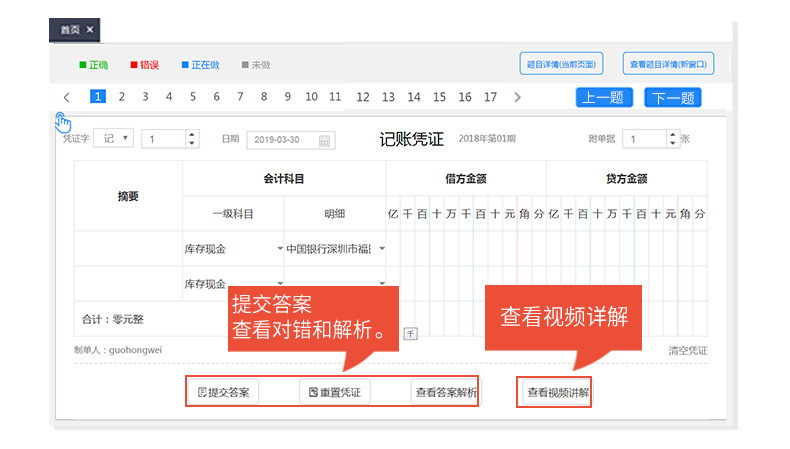Select question number 15
Viewport: 790px width, 449px height.
[x=439, y=97]
